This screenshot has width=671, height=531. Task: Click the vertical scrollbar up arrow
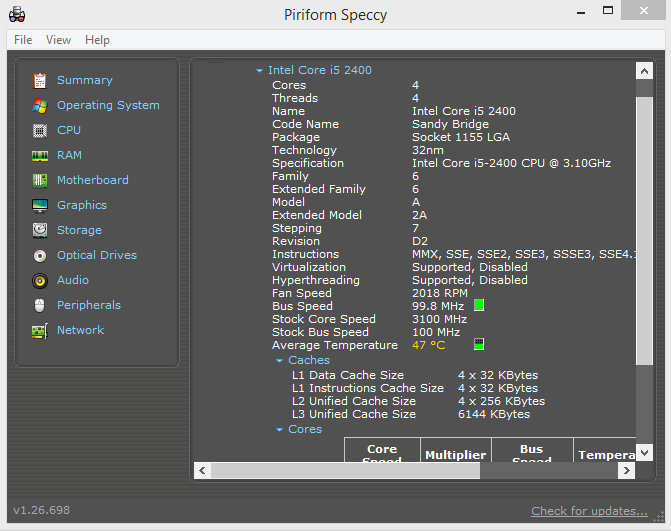[644, 71]
